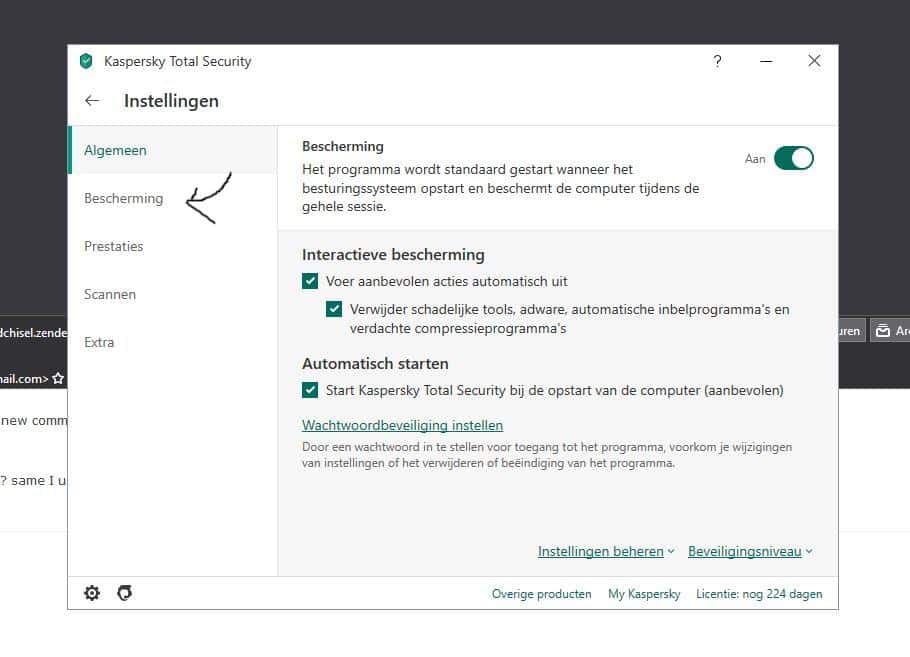Uncheck Start Kaspersky Total Security bij opstart
The image size is (910, 657).
[310, 390]
